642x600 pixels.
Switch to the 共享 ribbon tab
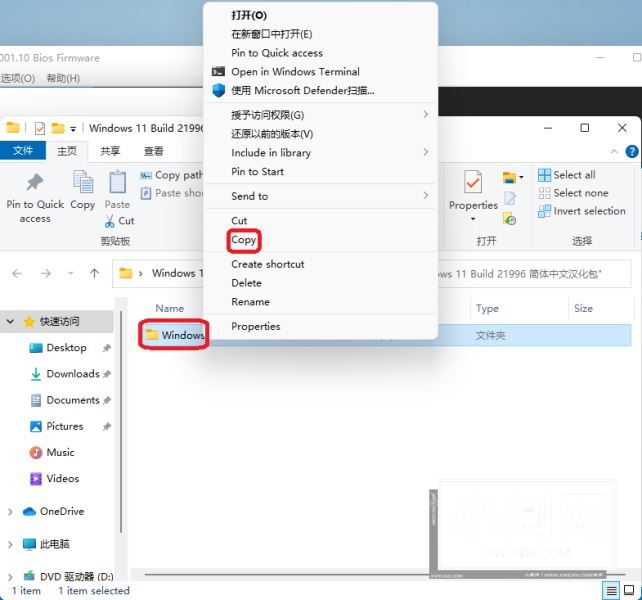click(110, 151)
